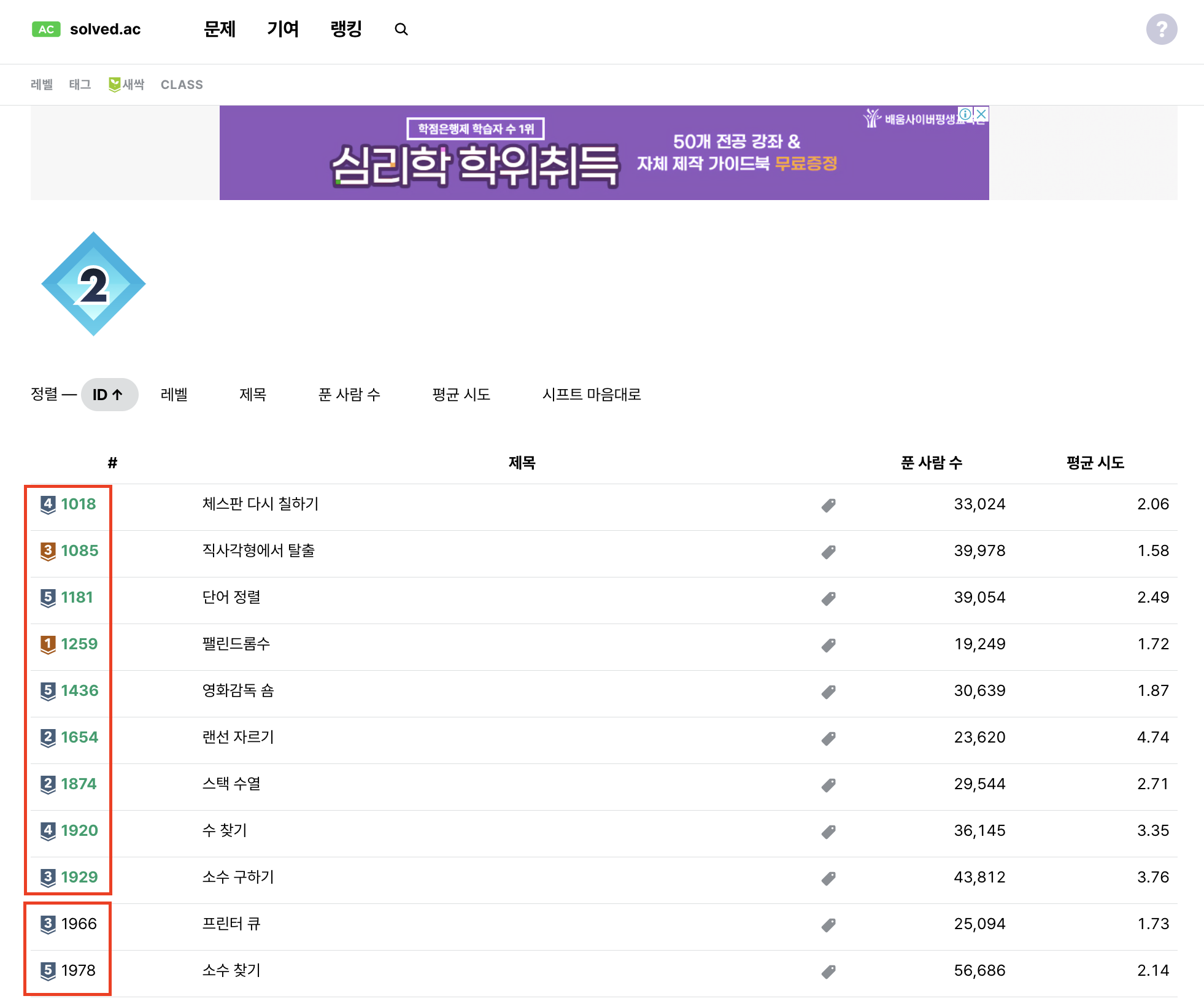This screenshot has height=1004, width=1204.
Task: Select 시프트 마음대로 random sort
Action: 592,395
